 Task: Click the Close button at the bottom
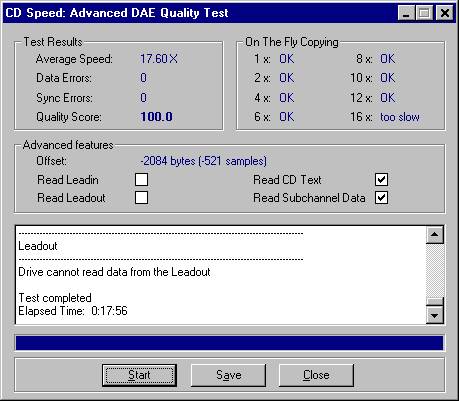pos(316,375)
